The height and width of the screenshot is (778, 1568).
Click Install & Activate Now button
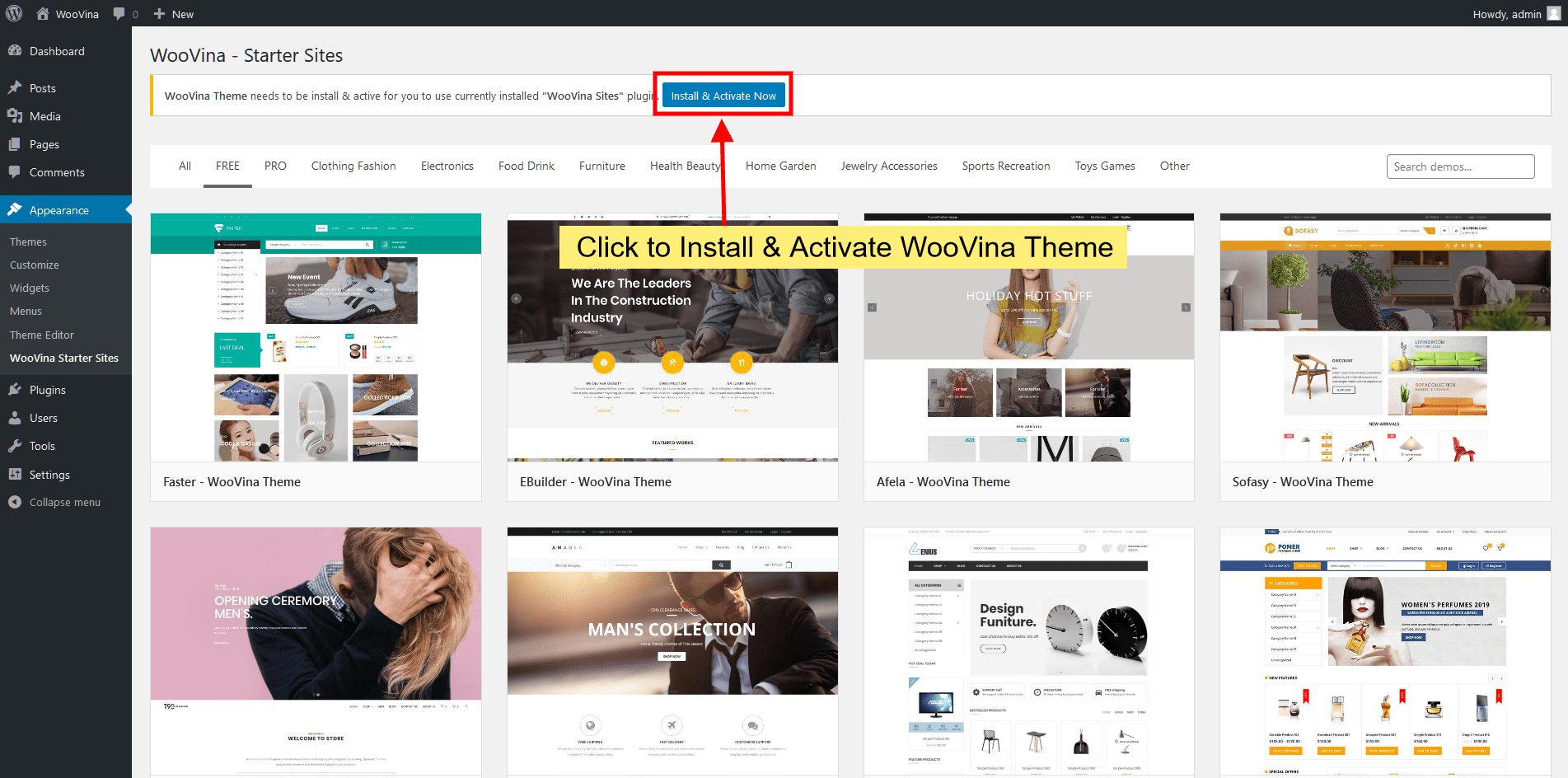(723, 96)
